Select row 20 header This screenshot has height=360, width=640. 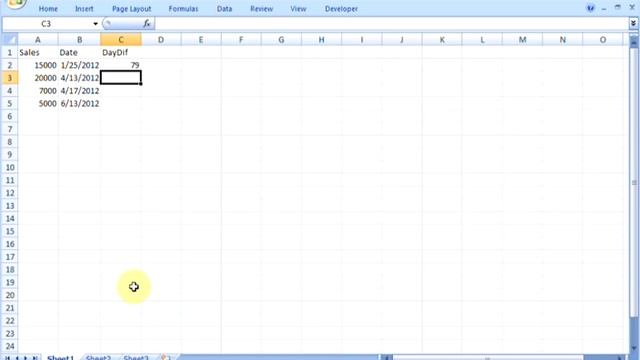coord(9,295)
